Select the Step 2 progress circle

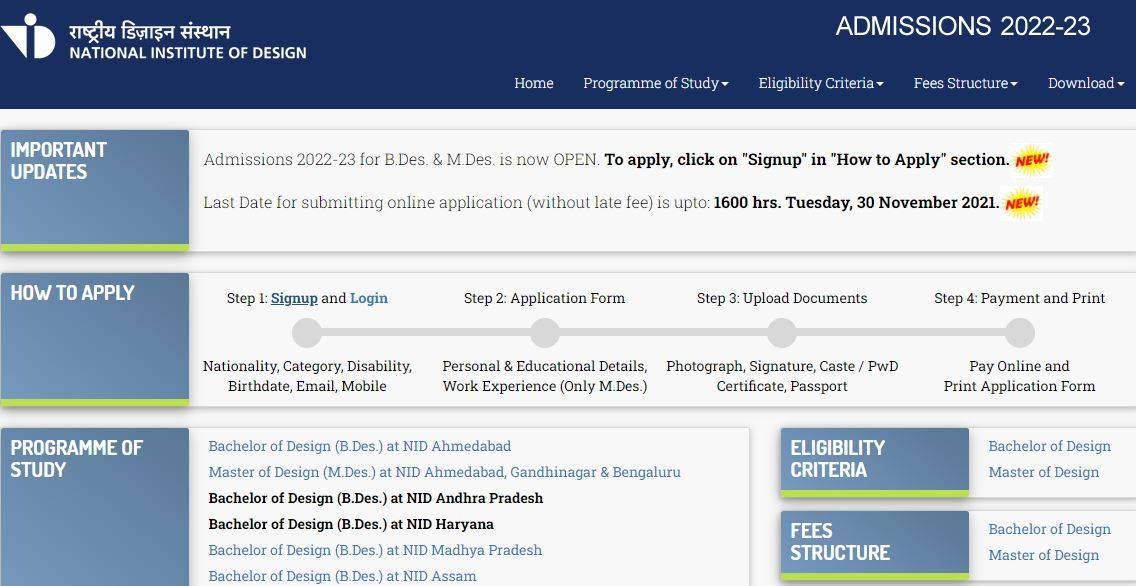coord(545,333)
